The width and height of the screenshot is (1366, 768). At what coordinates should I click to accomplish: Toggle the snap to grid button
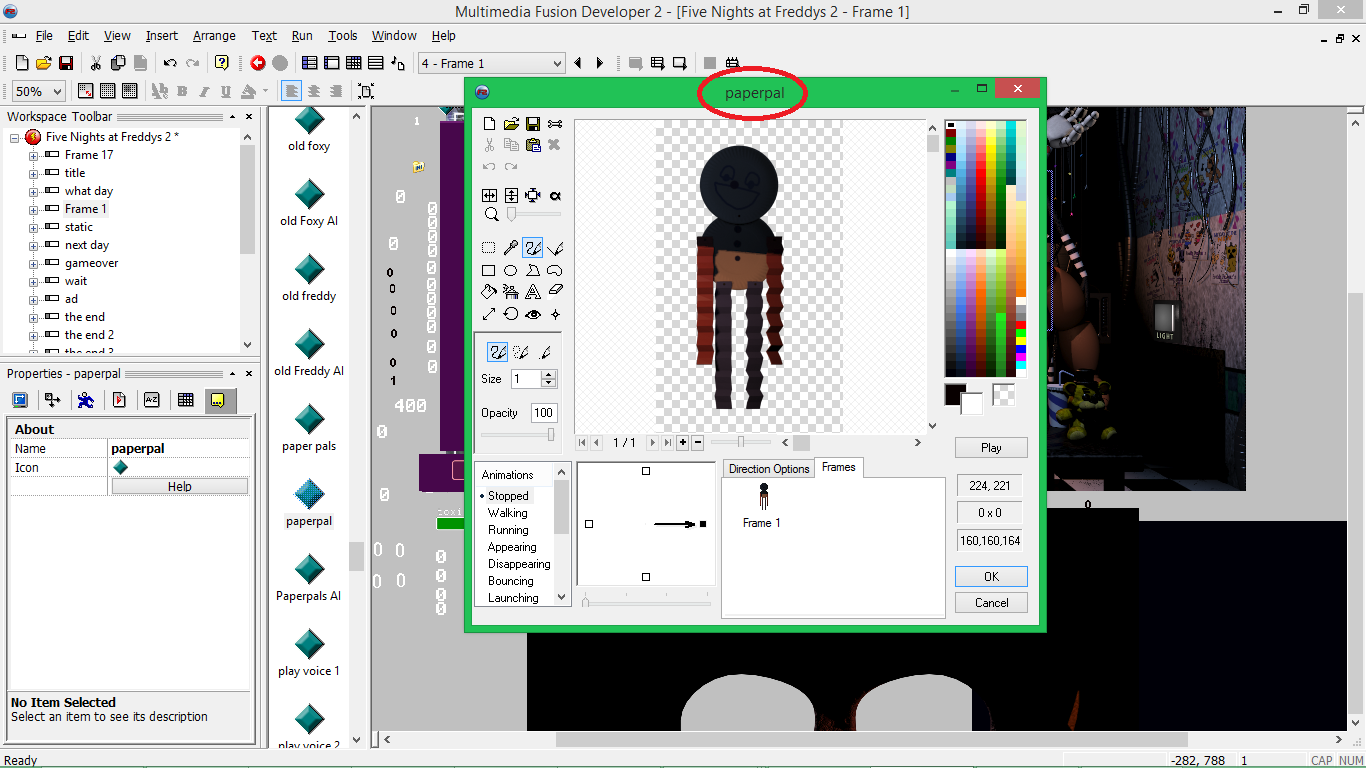(x=129, y=91)
